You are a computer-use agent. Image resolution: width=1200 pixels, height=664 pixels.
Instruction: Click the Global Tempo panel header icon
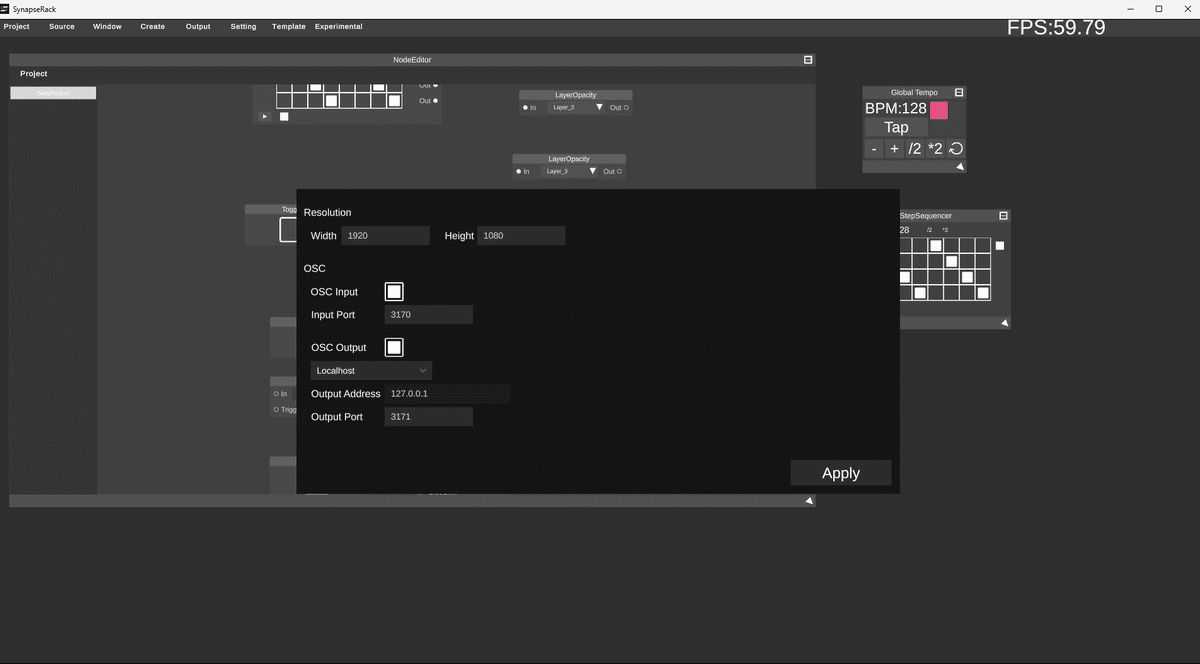pyautogui.click(x=958, y=92)
